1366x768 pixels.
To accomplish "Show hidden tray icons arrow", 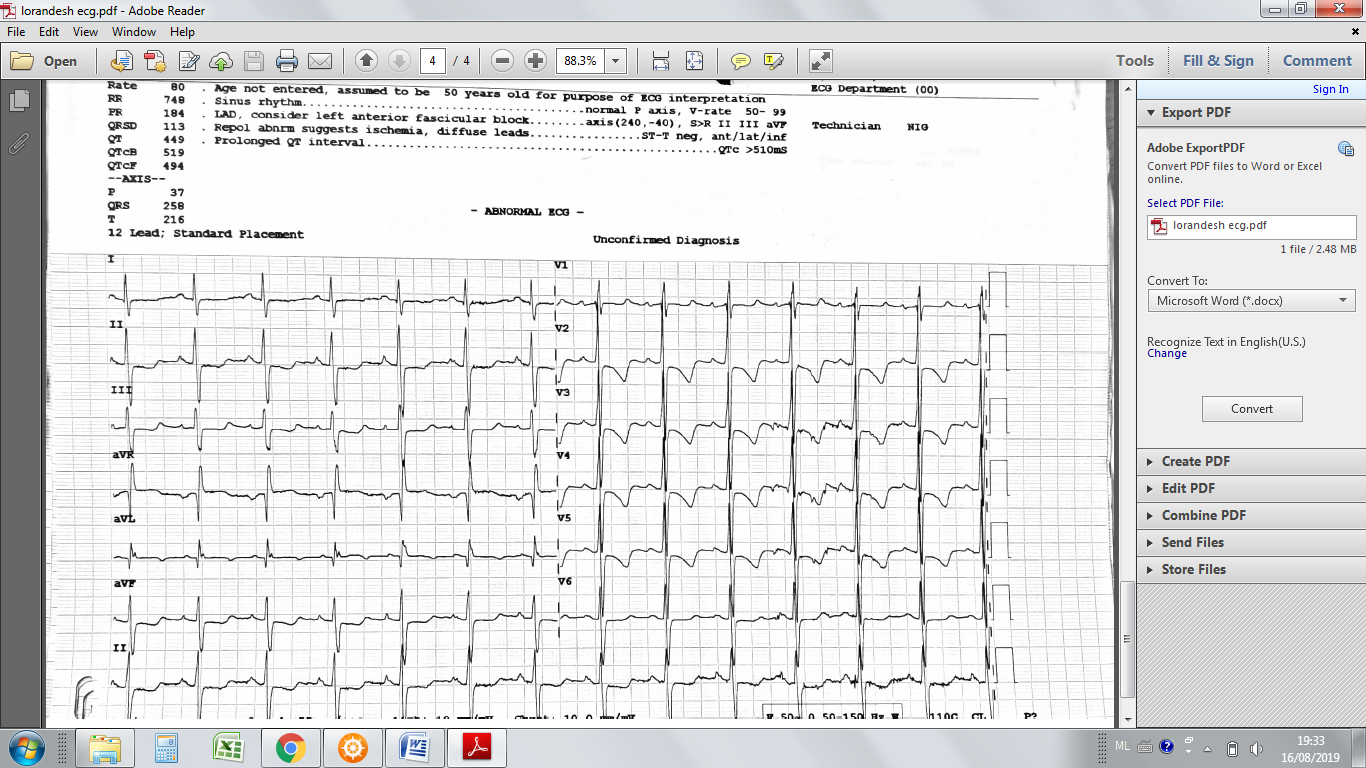I will click(1208, 749).
